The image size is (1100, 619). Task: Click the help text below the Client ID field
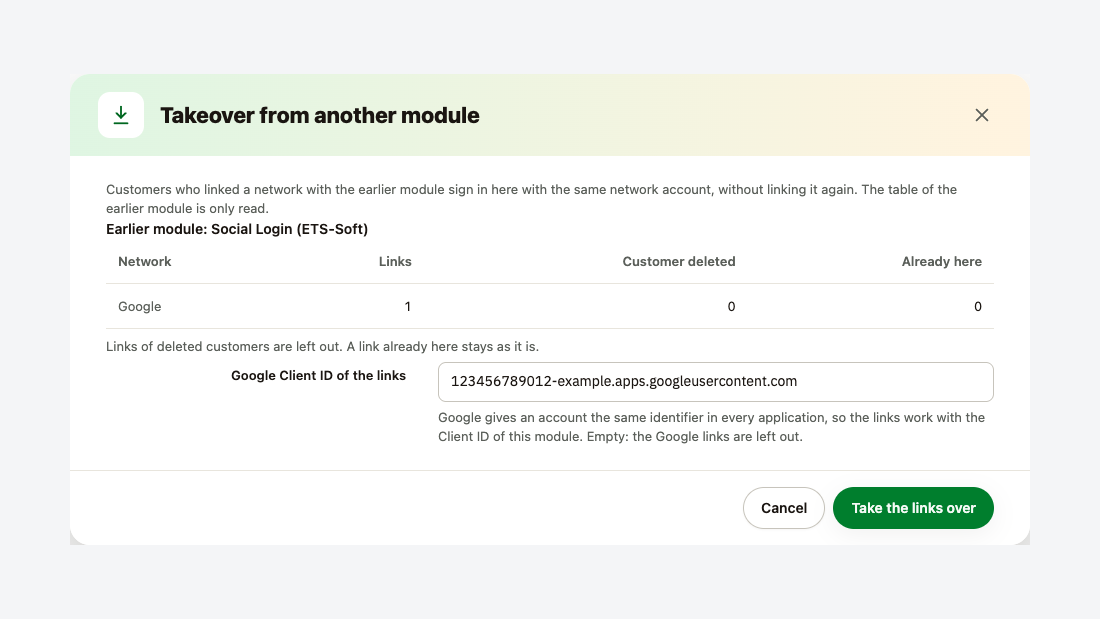tap(711, 427)
